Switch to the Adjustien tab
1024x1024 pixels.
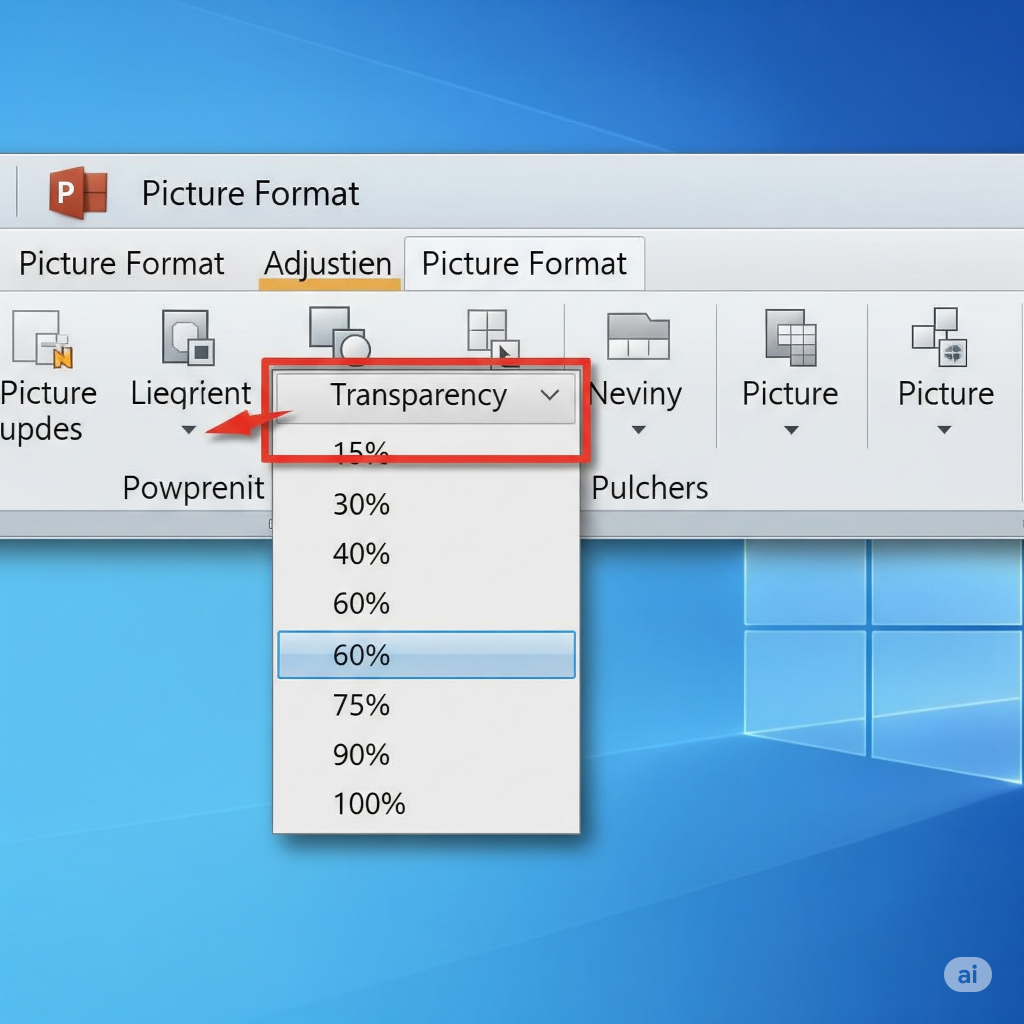(x=328, y=264)
